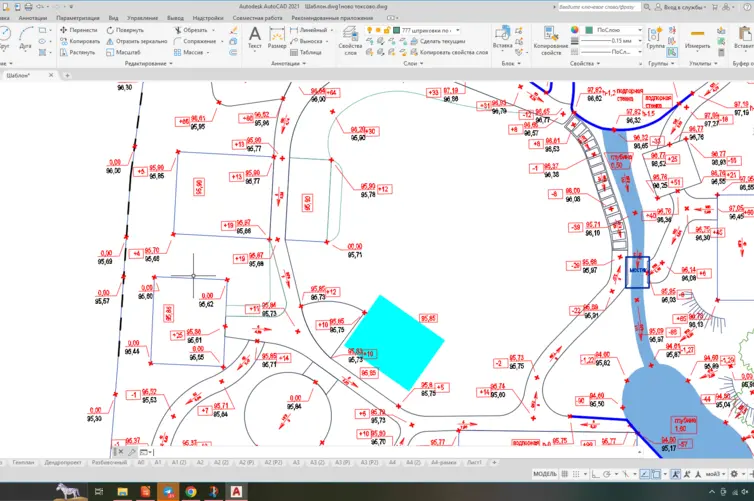Toggle grid display in status bar
The width and height of the screenshot is (754, 501).
565,474
